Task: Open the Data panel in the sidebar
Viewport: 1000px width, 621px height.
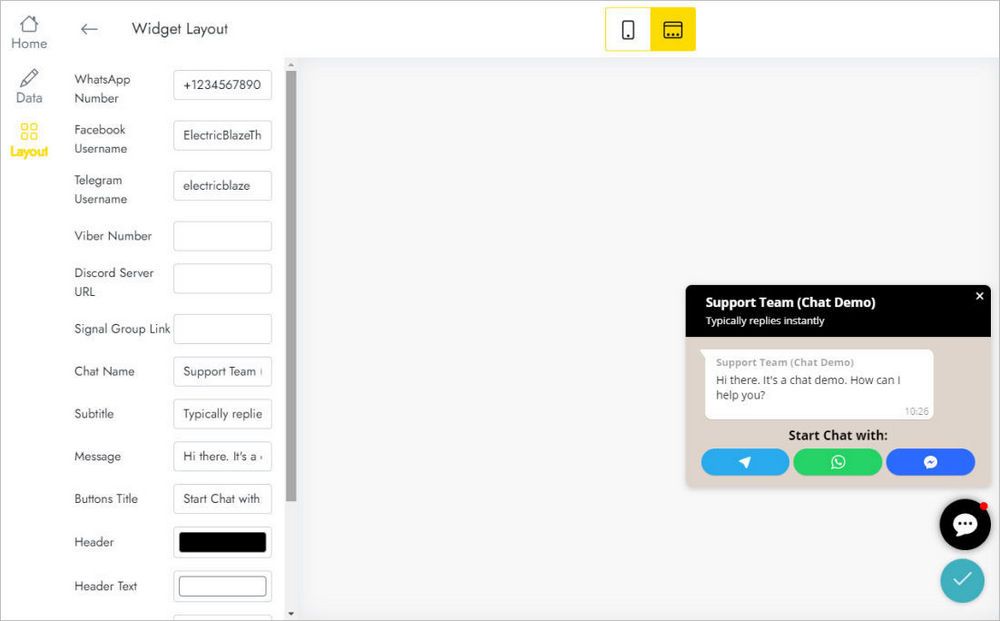Action: pos(28,86)
